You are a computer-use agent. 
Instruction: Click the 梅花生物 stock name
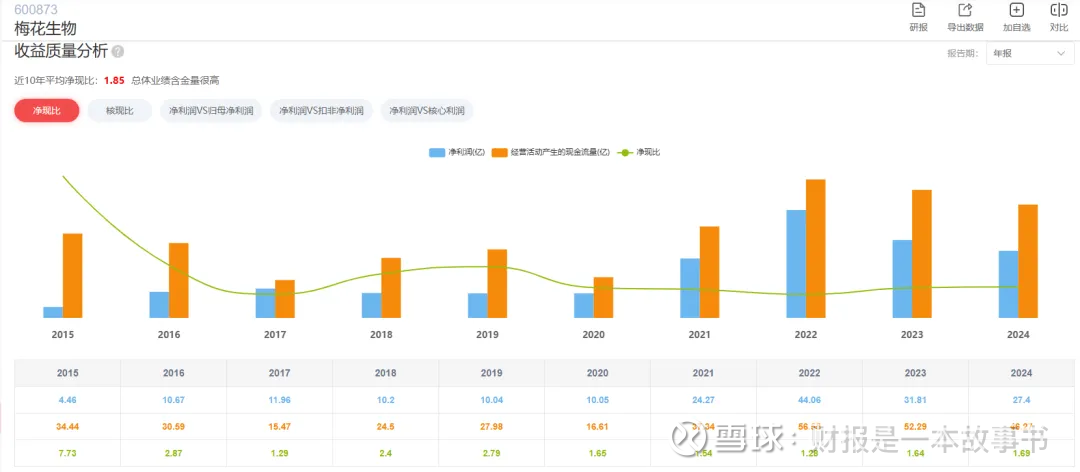pyautogui.click(x=45, y=28)
